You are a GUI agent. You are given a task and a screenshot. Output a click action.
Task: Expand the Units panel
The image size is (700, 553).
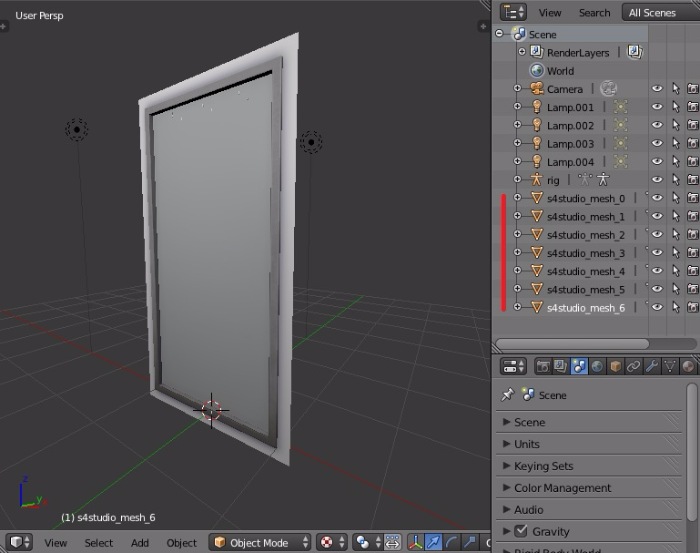pos(526,444)
